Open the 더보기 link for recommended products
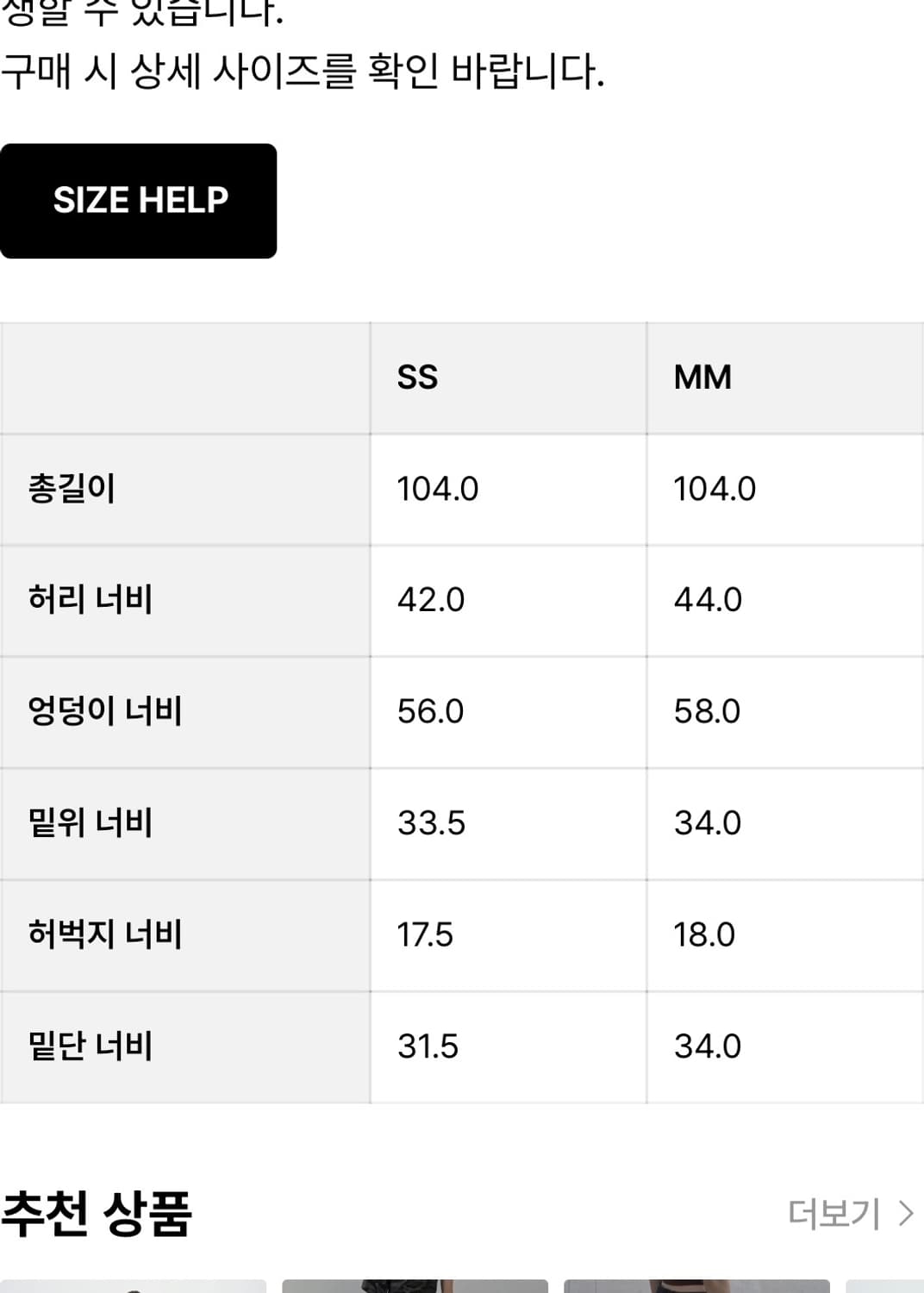The height and width of the screenshot is (1293, 924). 834,1214
